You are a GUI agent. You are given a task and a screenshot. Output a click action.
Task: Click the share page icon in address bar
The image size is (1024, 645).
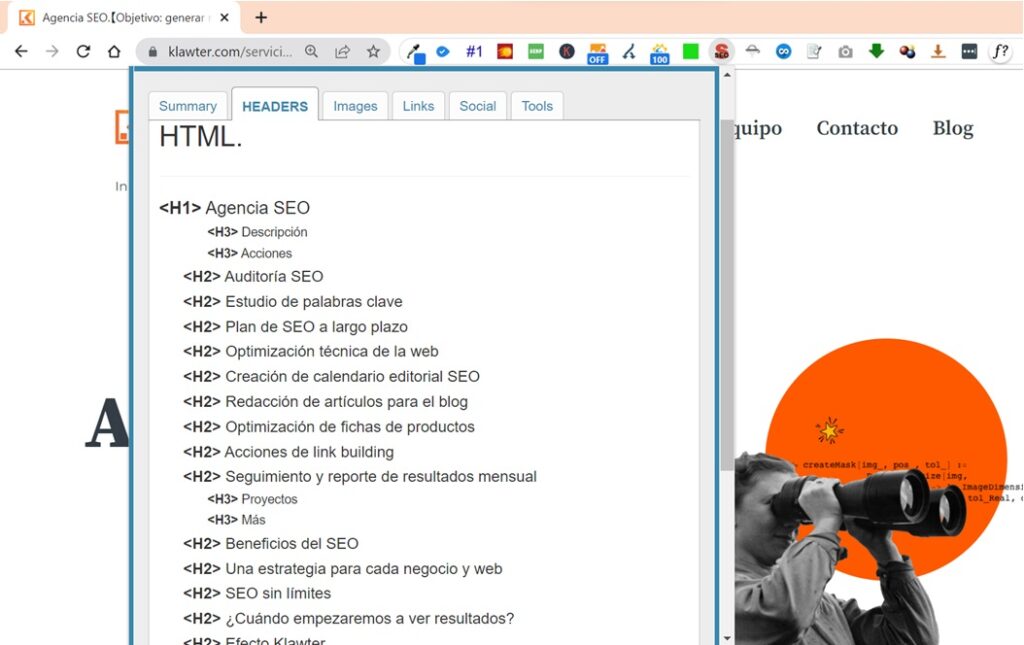[x=342, y=51]
